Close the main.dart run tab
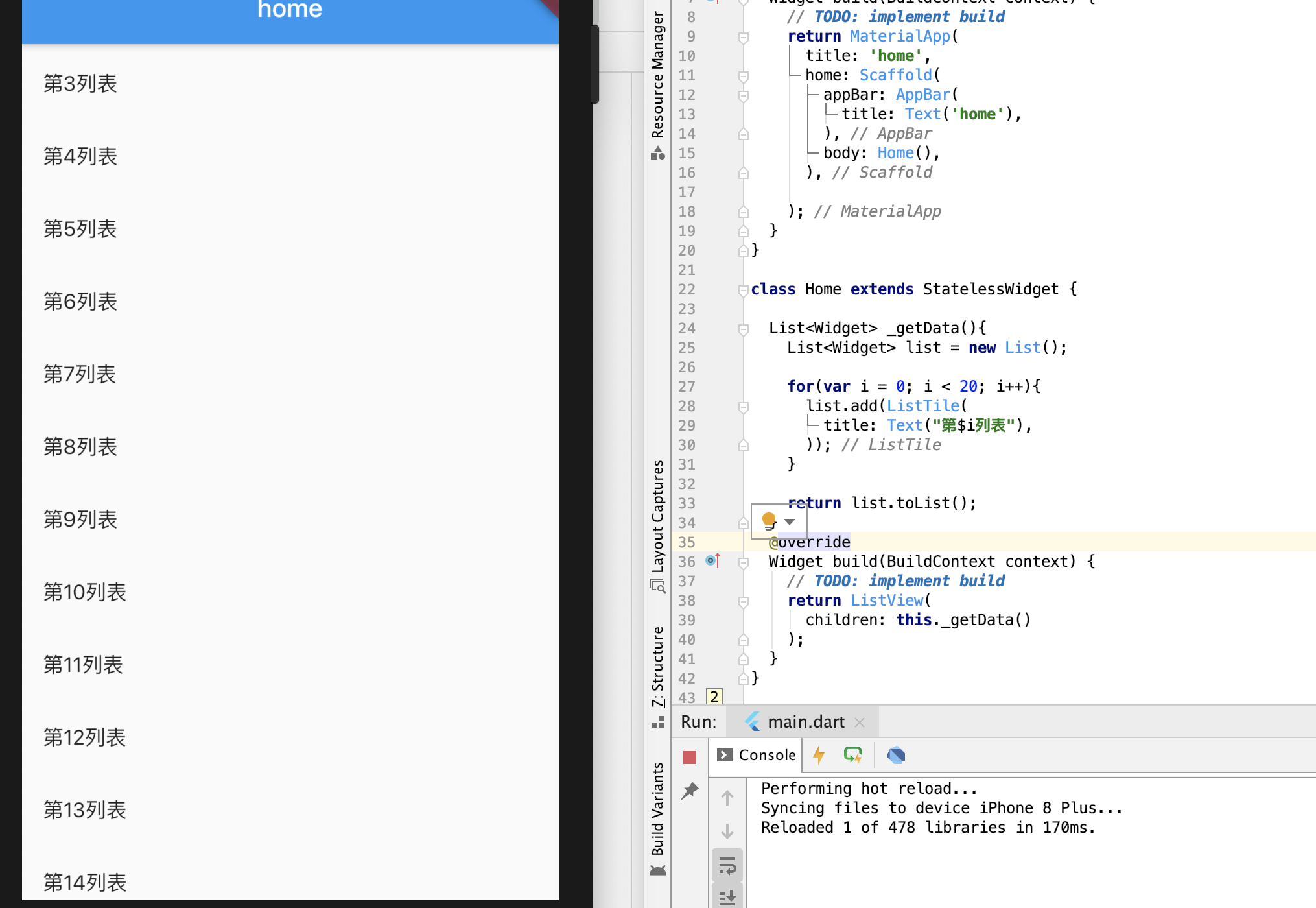The height and width of the screenshot is (908, 1316). coord(860,723)
